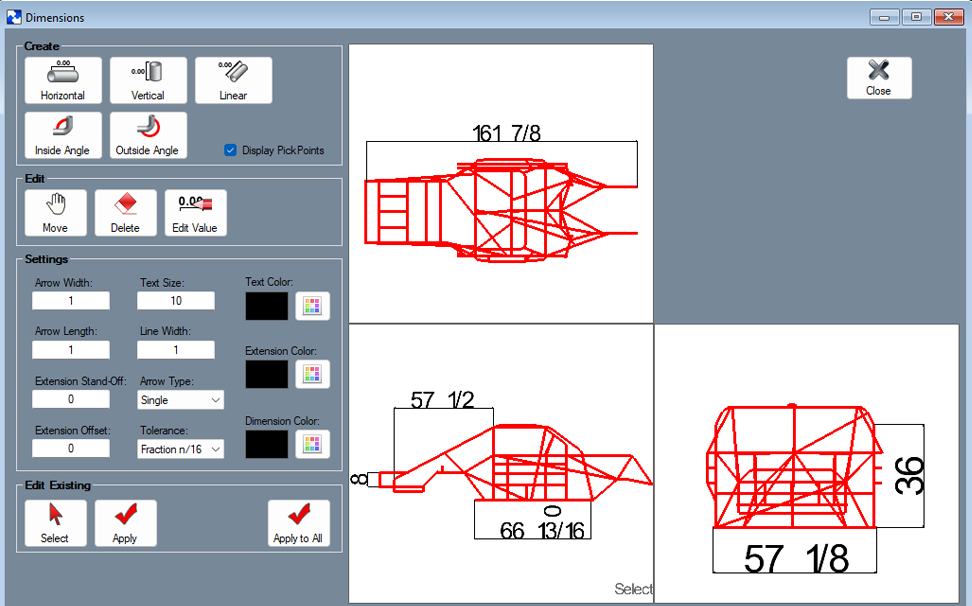Click the Arrow Width input field
The image size is (972, 606).
click(x=71, y=301)
